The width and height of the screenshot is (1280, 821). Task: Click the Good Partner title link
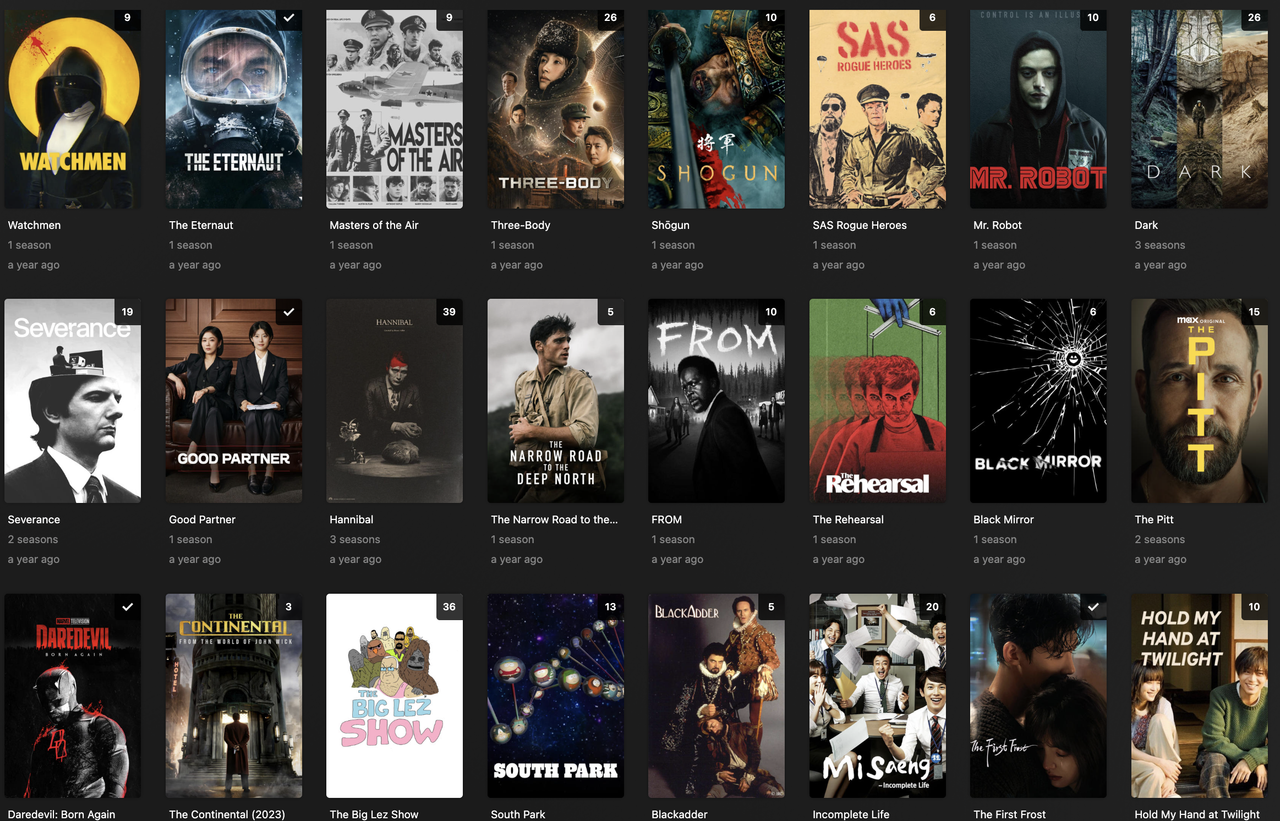pyautogui.click(x=202, y=520)
